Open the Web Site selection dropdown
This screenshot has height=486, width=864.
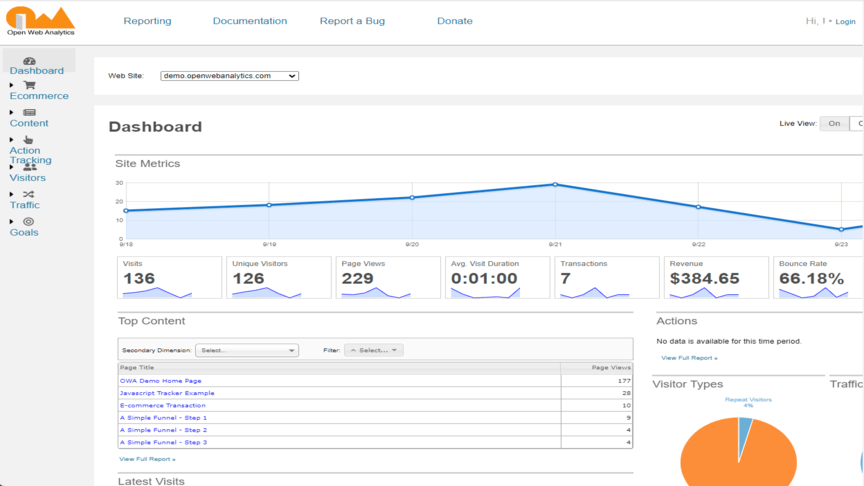coord(229,76)
